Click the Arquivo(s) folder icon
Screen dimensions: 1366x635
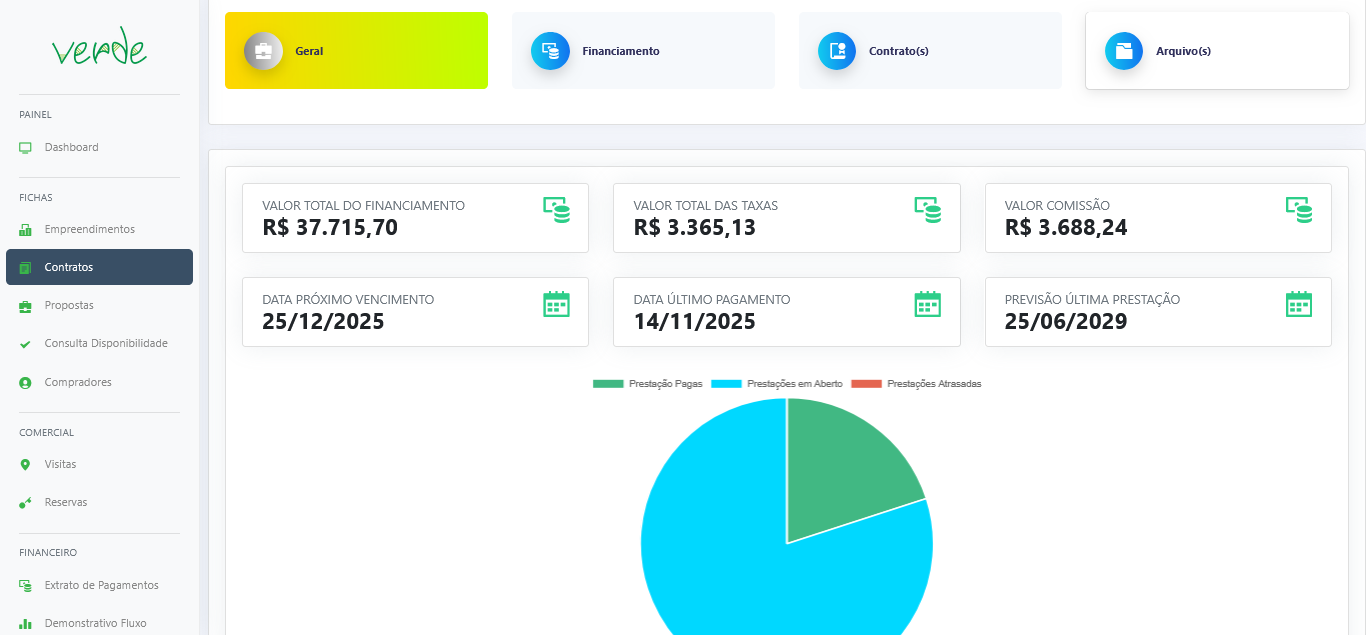tap(1124, 51)
